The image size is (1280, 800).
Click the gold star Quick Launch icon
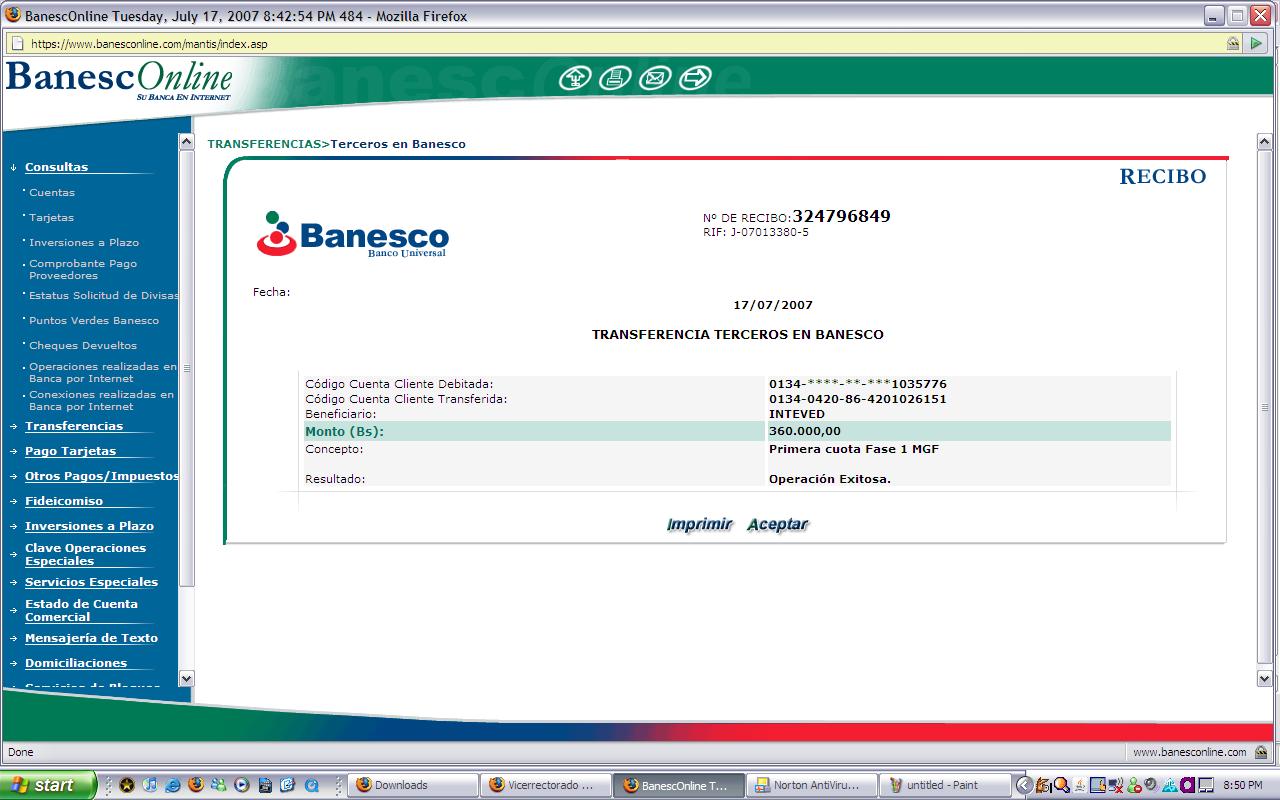click(127, 785)
